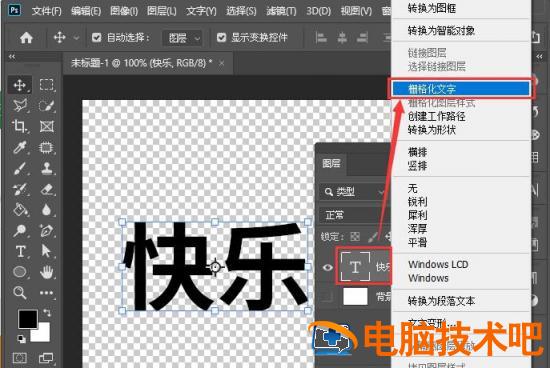Screen dimensions: 550x368
Task: Click the 图层 panel tab
Action: tap(331, 163)
